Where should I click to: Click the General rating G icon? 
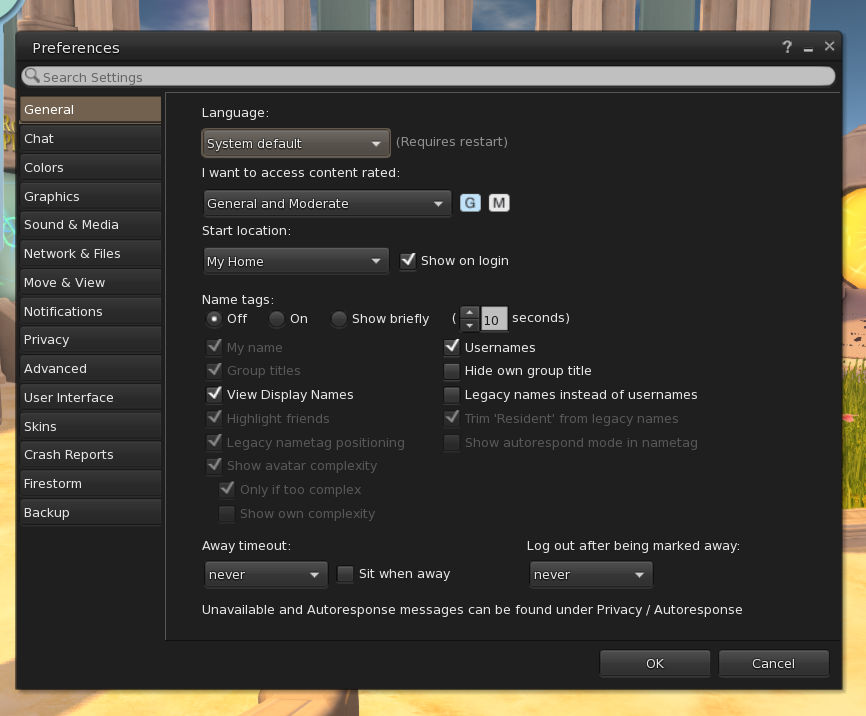point(470,203)
